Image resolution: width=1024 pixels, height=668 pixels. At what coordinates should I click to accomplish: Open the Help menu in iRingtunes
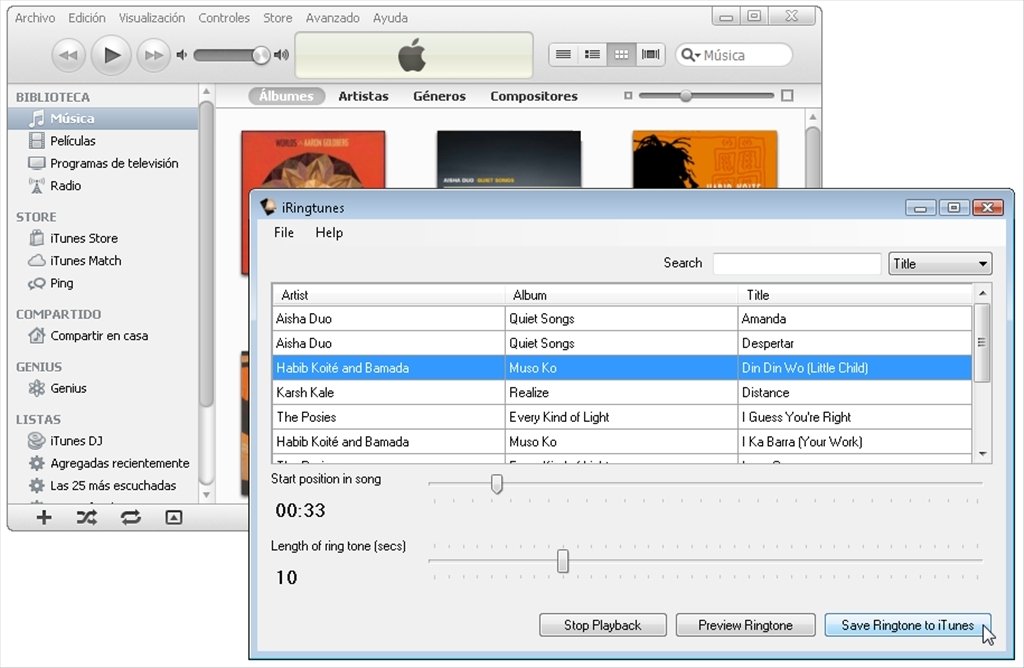point(329,232)
